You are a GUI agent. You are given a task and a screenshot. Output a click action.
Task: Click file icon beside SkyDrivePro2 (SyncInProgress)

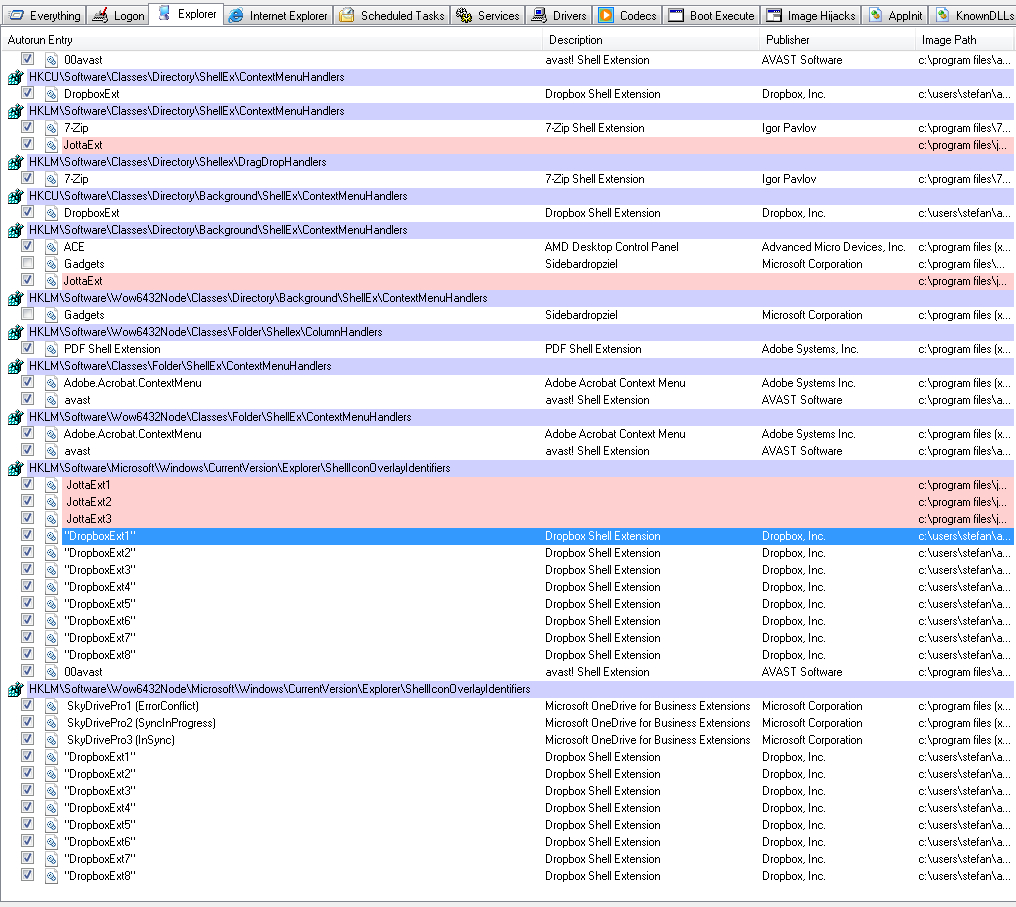pos(52,723)
